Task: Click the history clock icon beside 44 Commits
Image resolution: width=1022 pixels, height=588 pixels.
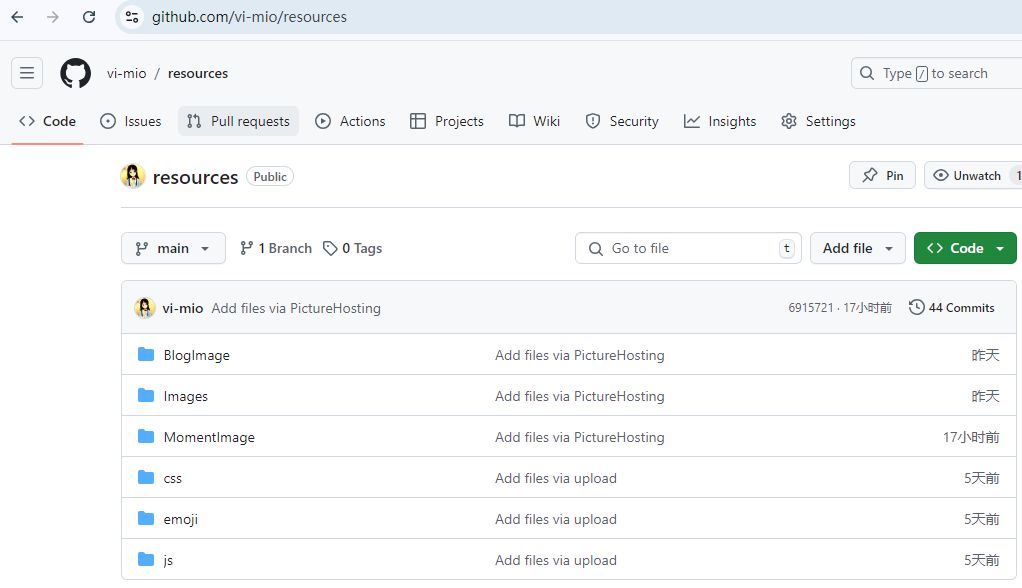Action: pyautogui.click(x=916, y=307)
